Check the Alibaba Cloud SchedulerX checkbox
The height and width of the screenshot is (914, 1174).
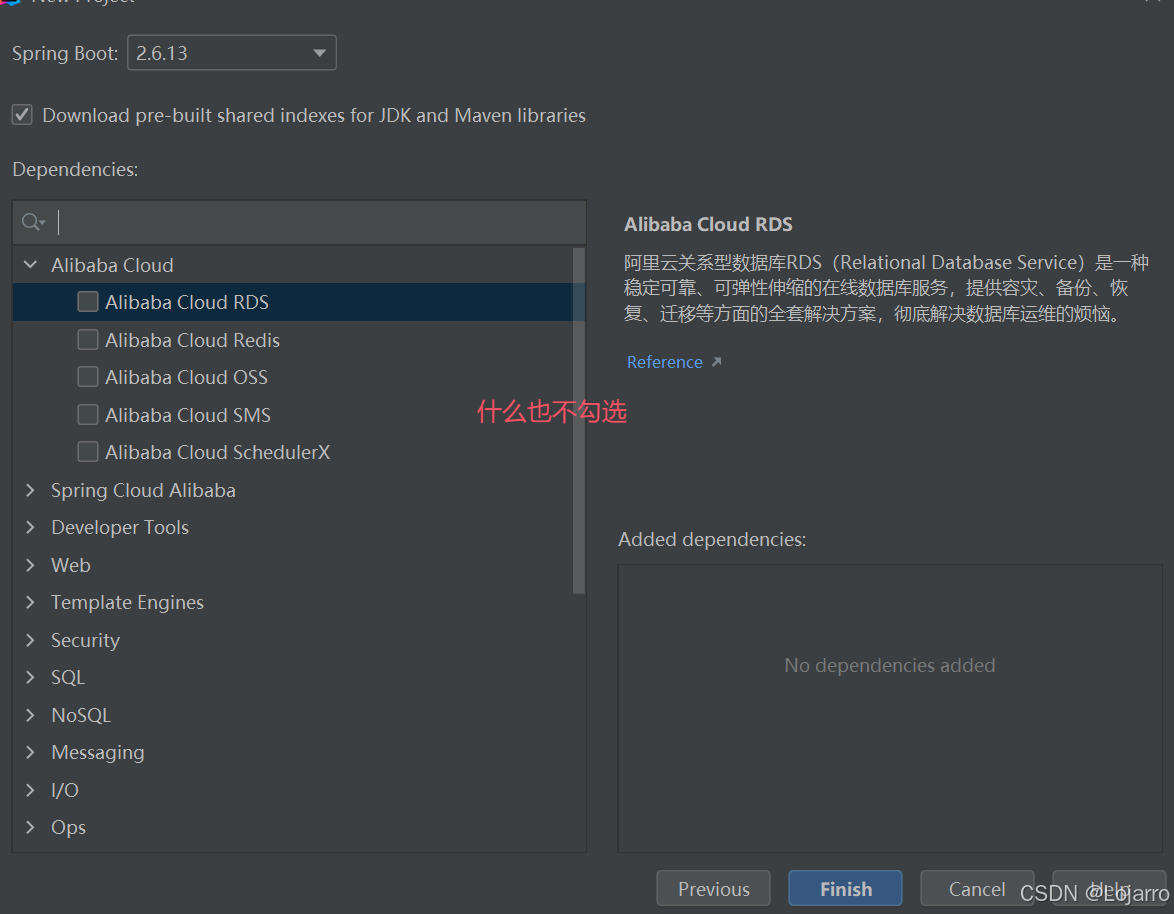point(88,452)
